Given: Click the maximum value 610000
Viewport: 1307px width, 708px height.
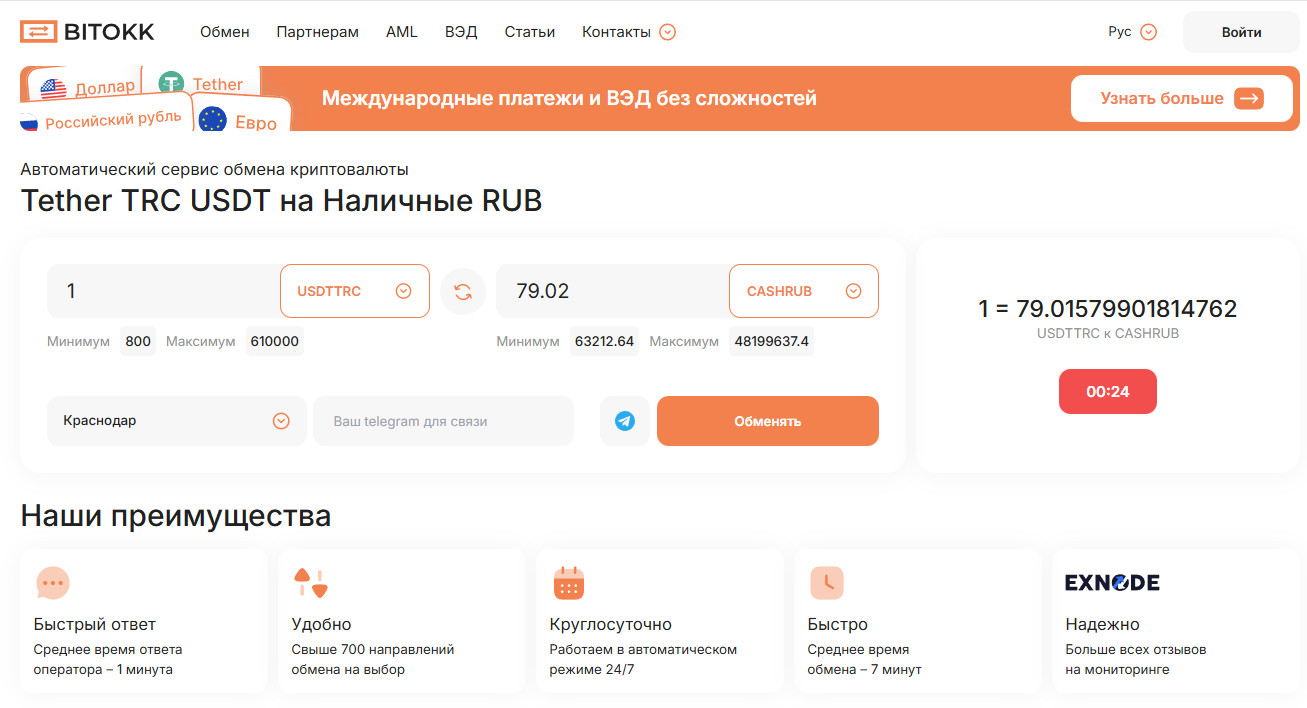Looking at the screenshot, I should coord(275,341).
